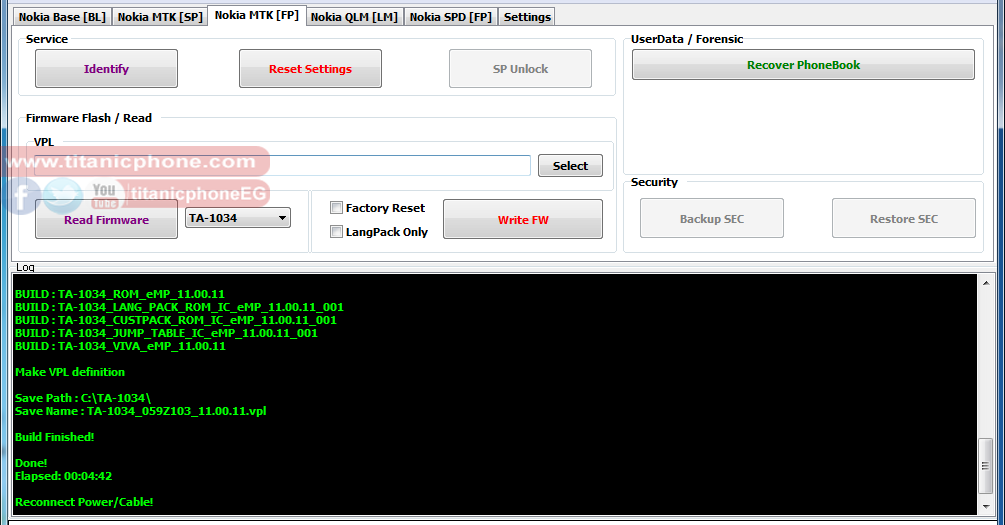The width and height of the screenshot is (1005, 525).
Task: Click the Elapsed: 00:04:42 log line
Action: click(63, 476)
